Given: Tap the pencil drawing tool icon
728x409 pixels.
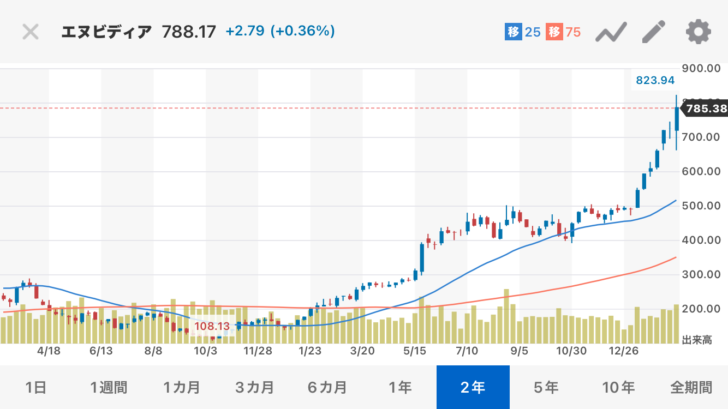Looking at the screenshot, I should tap(653, 31).
